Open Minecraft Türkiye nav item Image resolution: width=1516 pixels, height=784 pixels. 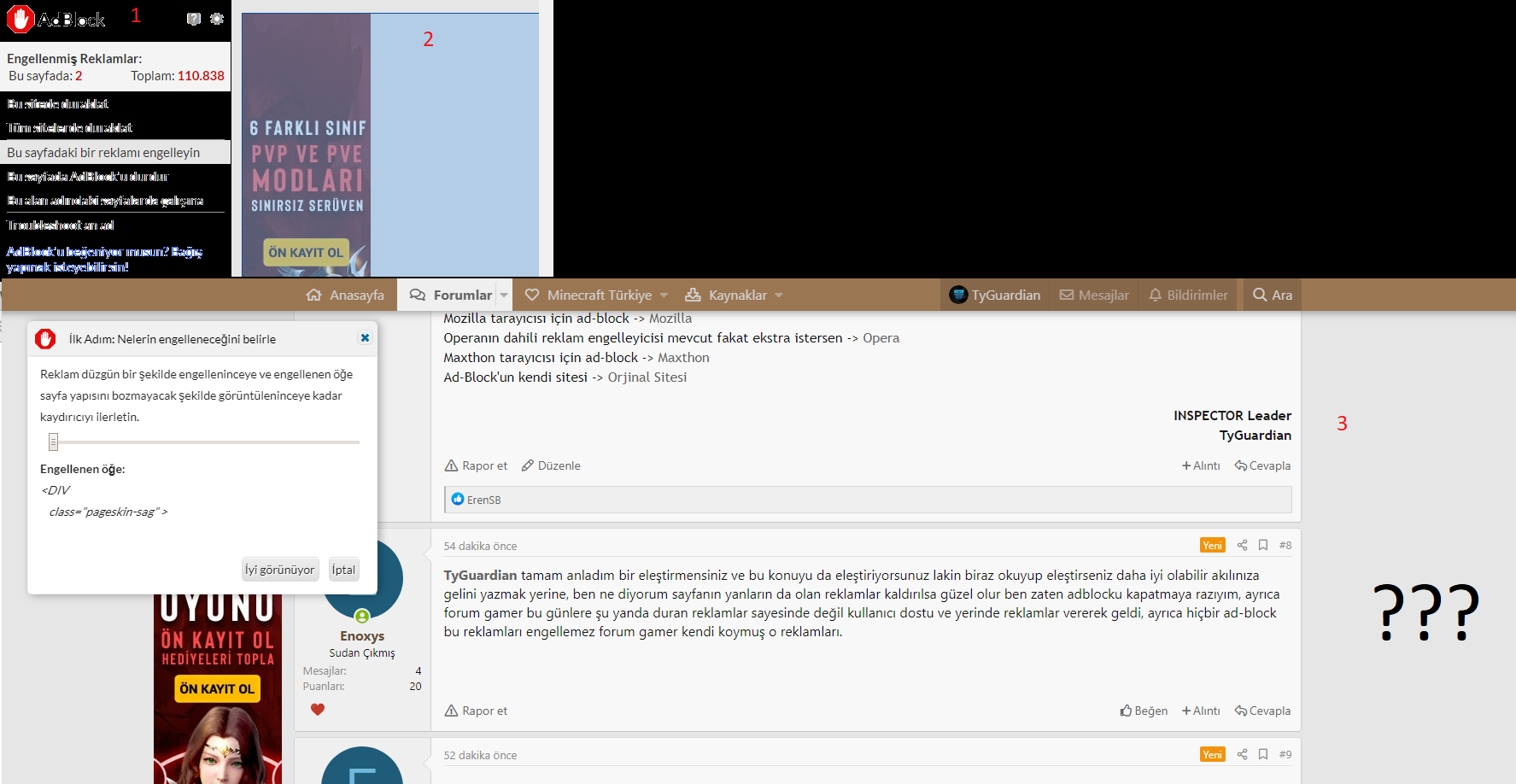(588, 295)
